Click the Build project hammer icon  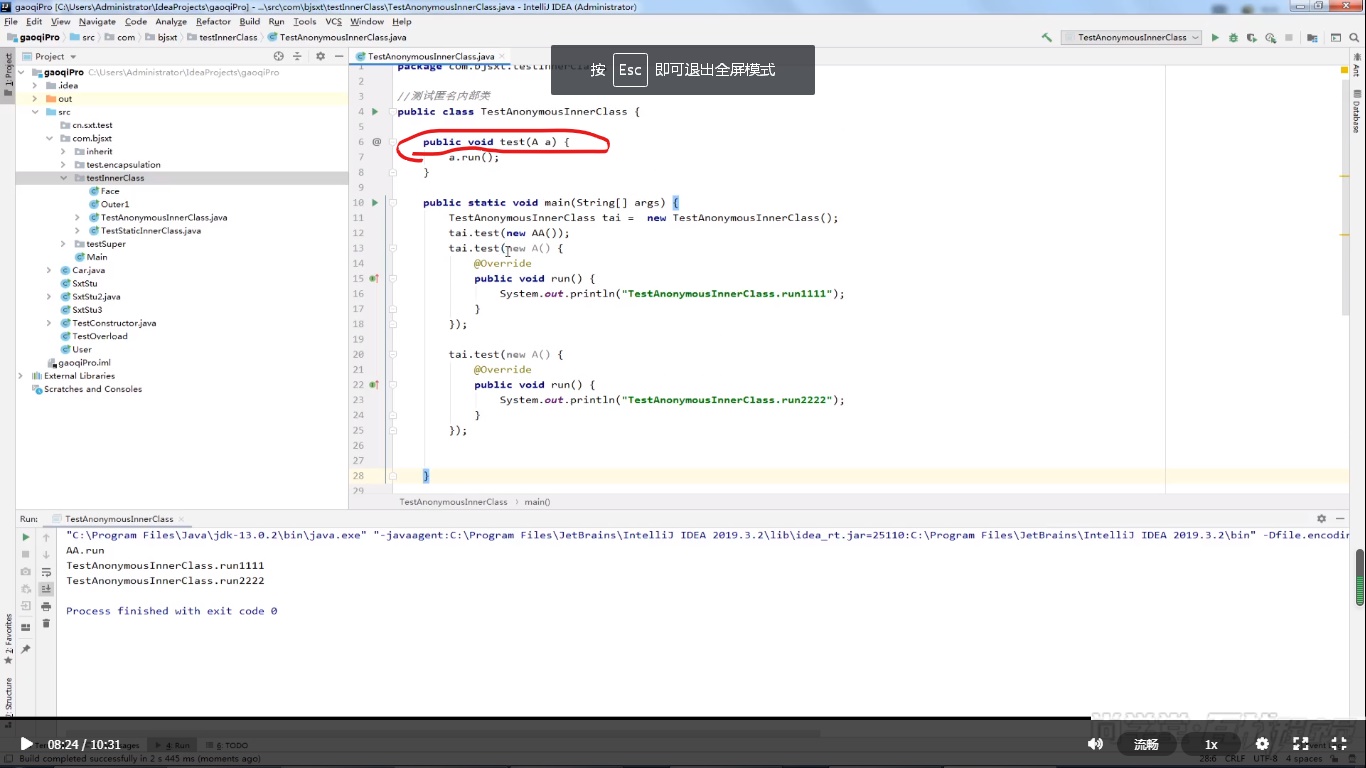click(x=1047, y=38)
